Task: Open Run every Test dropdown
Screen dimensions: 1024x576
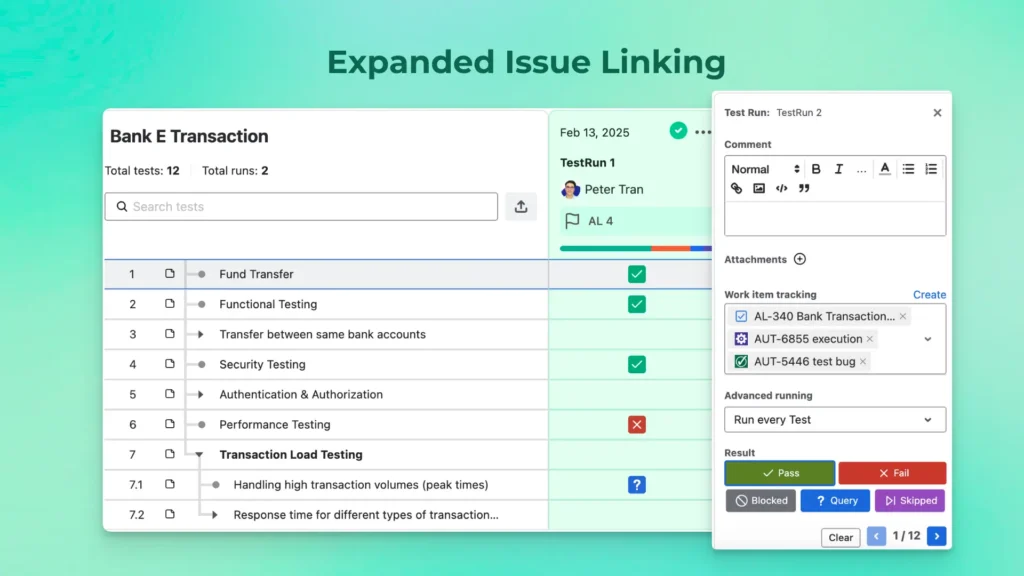Action: 835,420
